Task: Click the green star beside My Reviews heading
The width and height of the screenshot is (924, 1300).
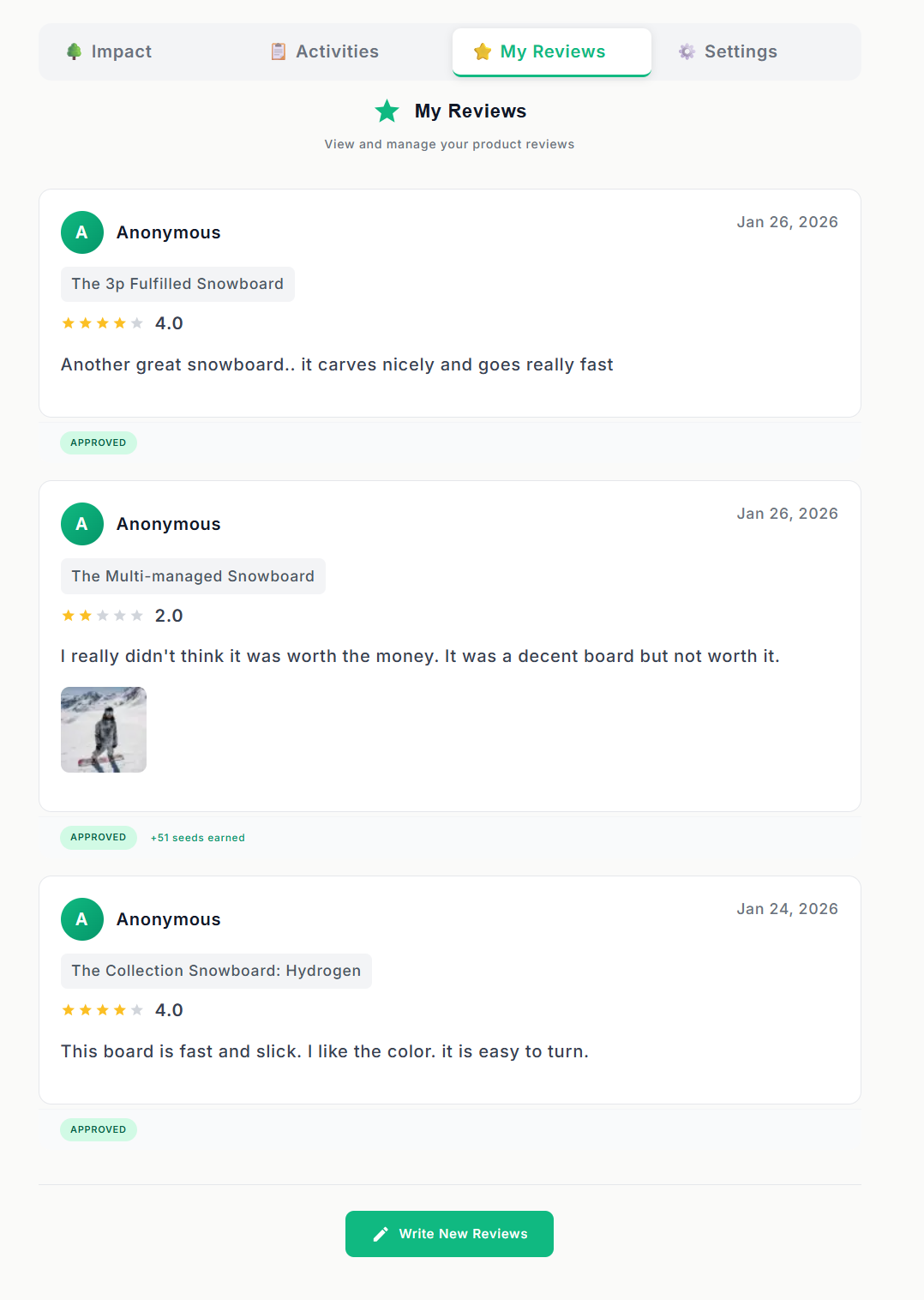Action: tap(387, 111)
